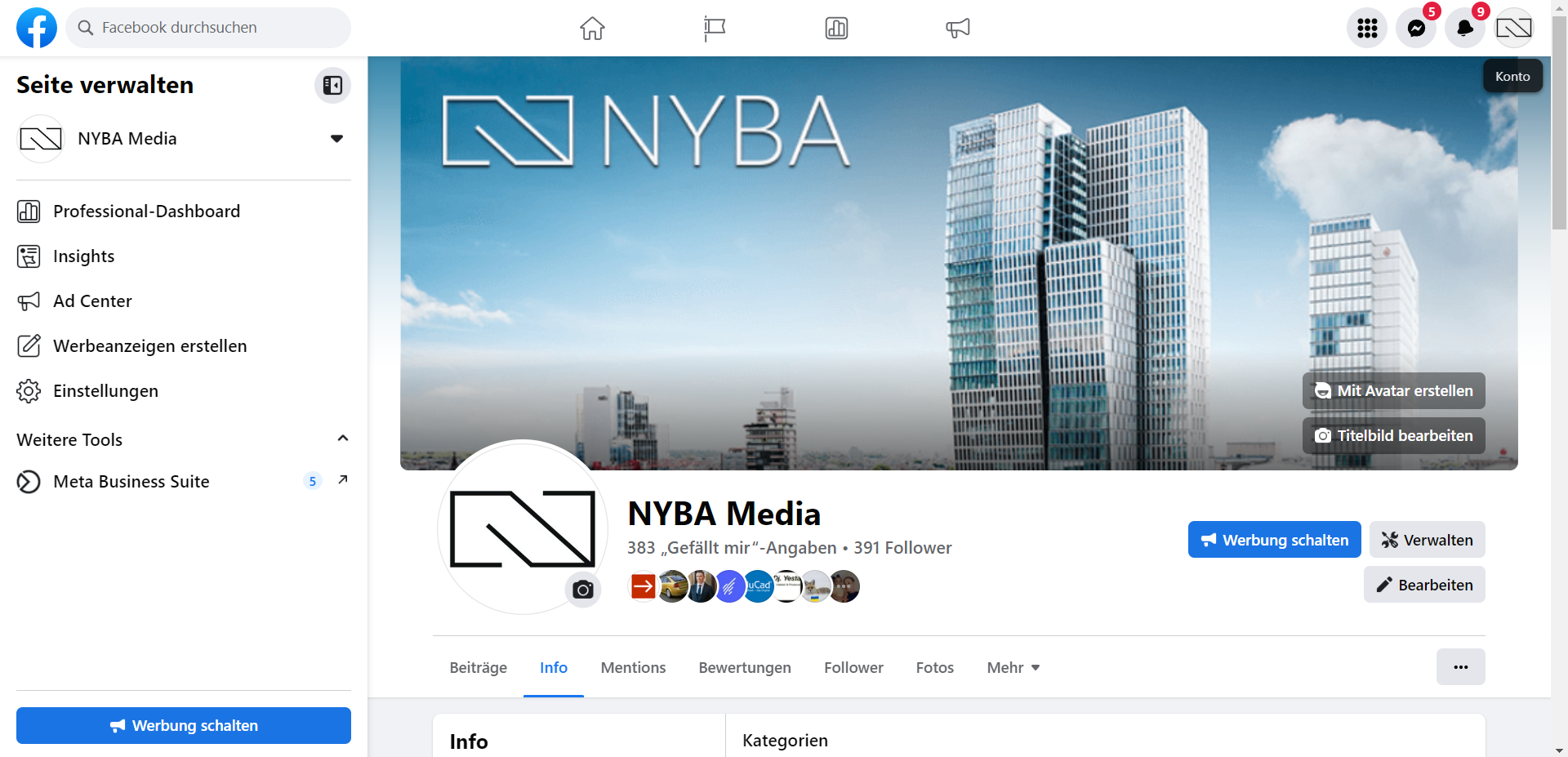Open Werbeanzeigen erstellen link
Viewport: 1568px width, 757px height.
184,346
